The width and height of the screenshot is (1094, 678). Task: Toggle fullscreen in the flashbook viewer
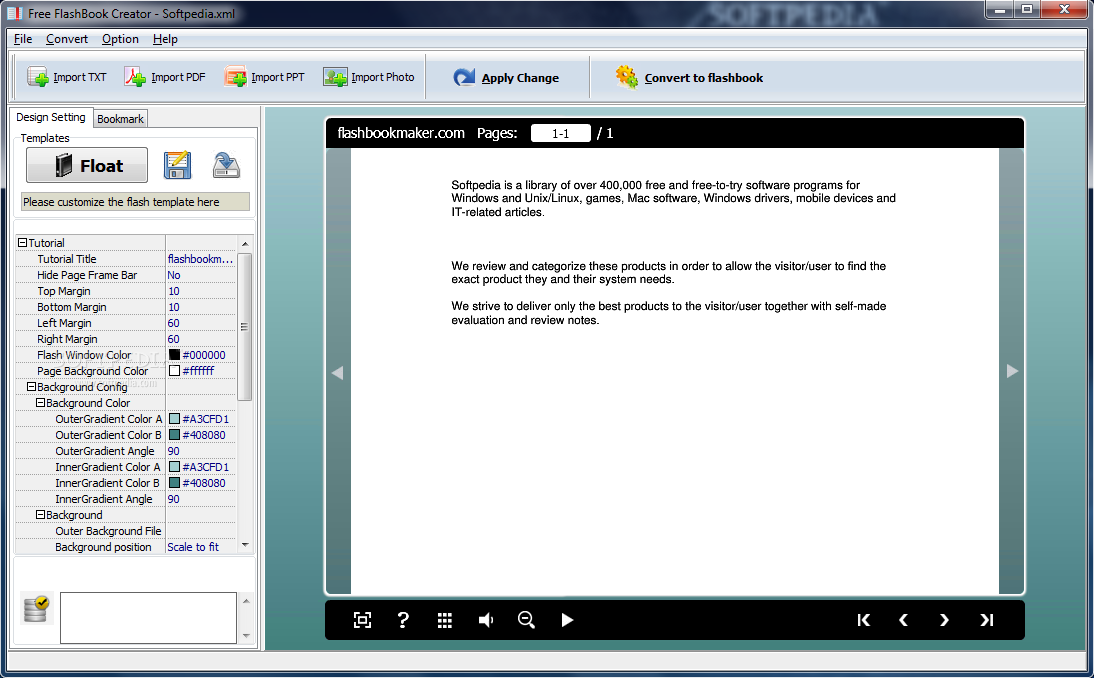pos(362,620)
